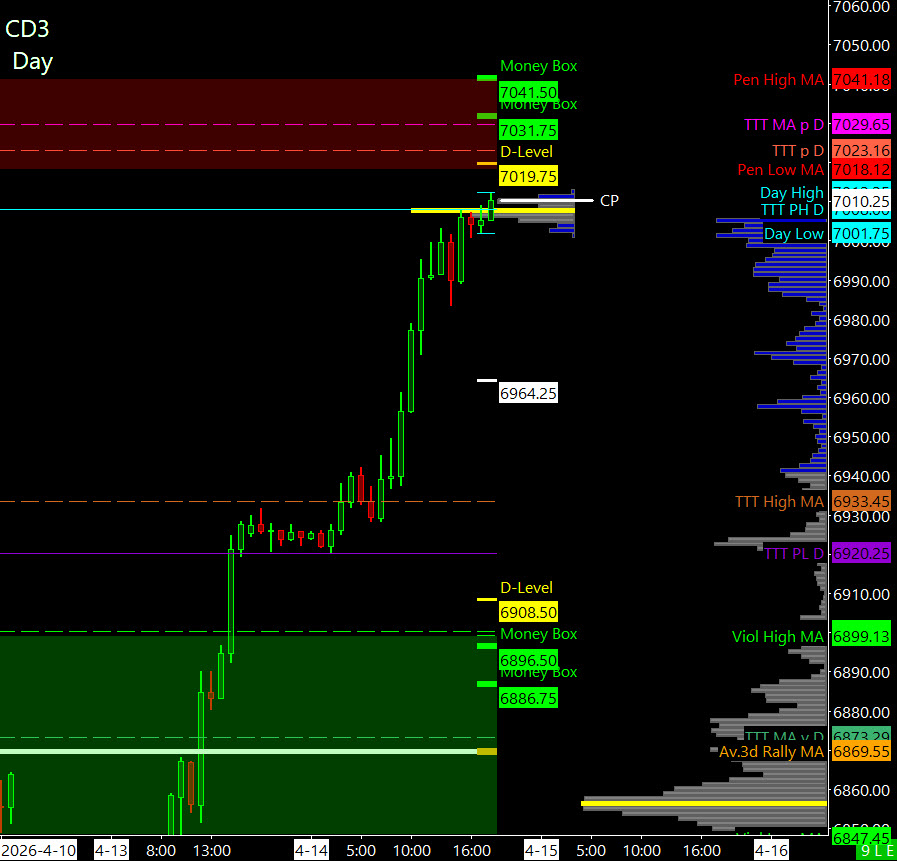Click the green 9 L E status indicator
Image resolution: width=897 pixels, height=861 pixels.
pyautogui.click(x=875, y=851)
